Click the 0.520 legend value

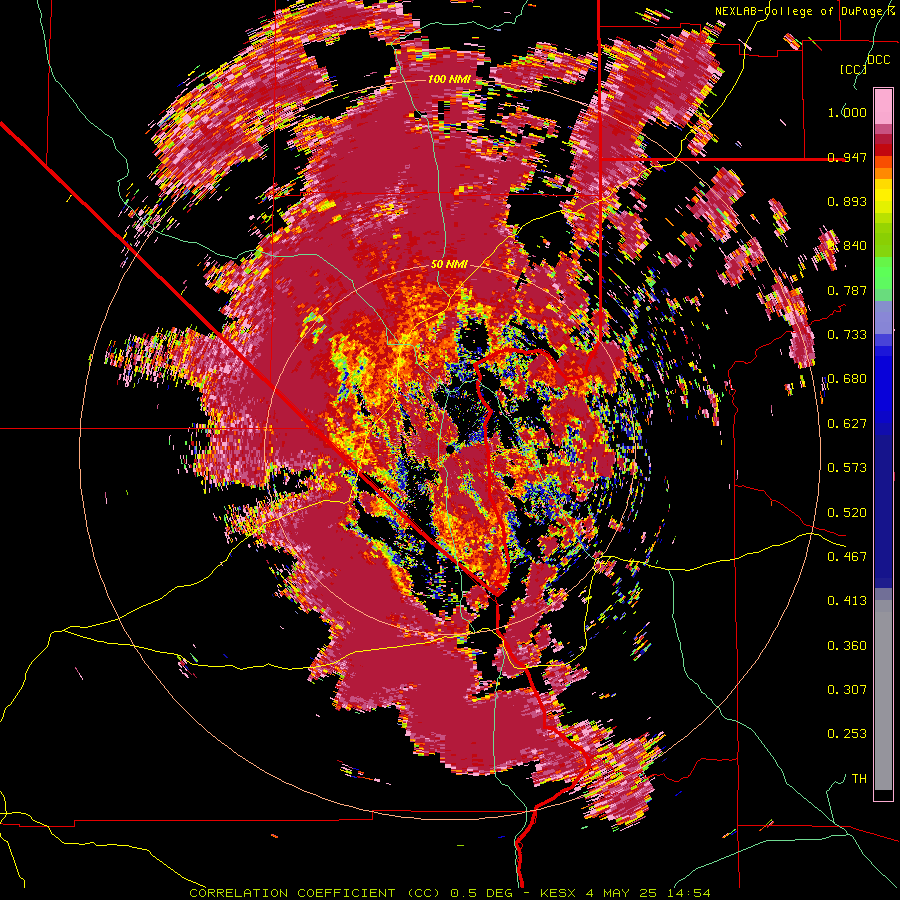[x=847, y=513]
